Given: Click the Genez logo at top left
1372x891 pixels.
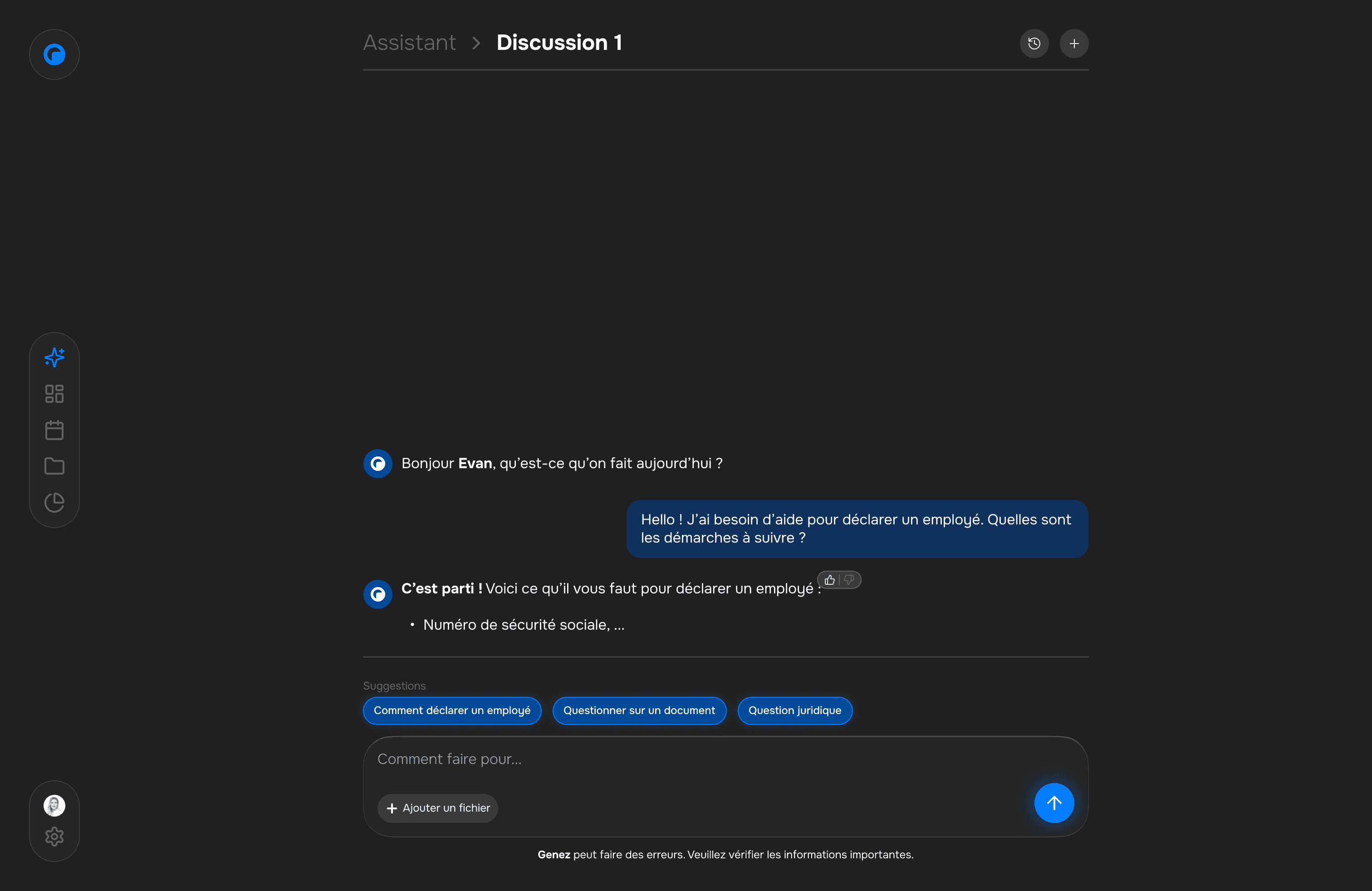Looking at the screenshot, I should [x=54, y=55].
